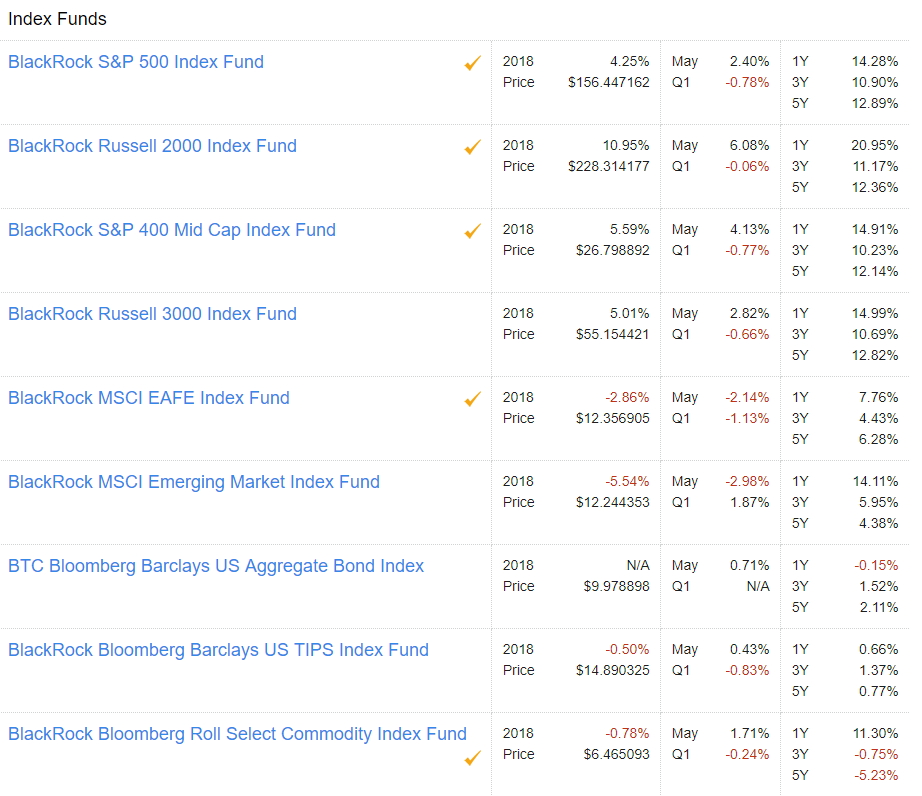Screen dimensions: 922x796
Task: Click the checkmark icon for Russell 2000 Index Fund
Action: point(473,147)
